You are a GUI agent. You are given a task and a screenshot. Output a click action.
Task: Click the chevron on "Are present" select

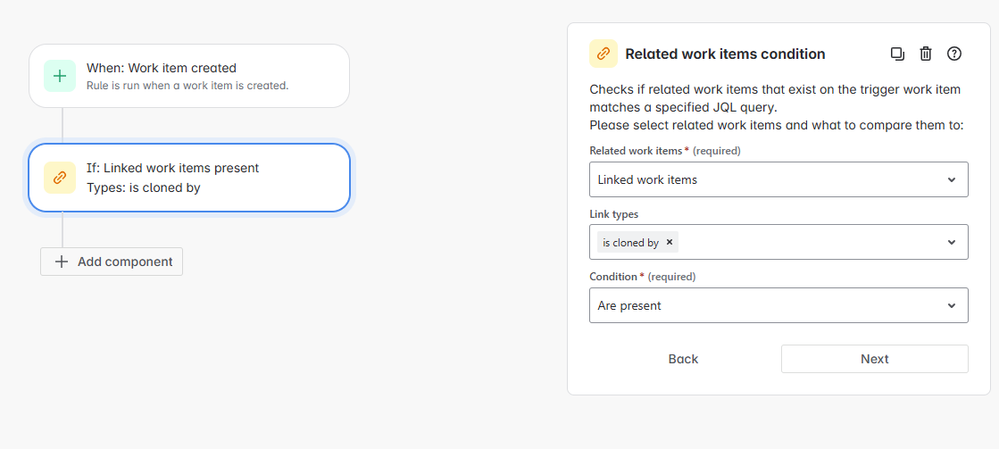[951, 306]
